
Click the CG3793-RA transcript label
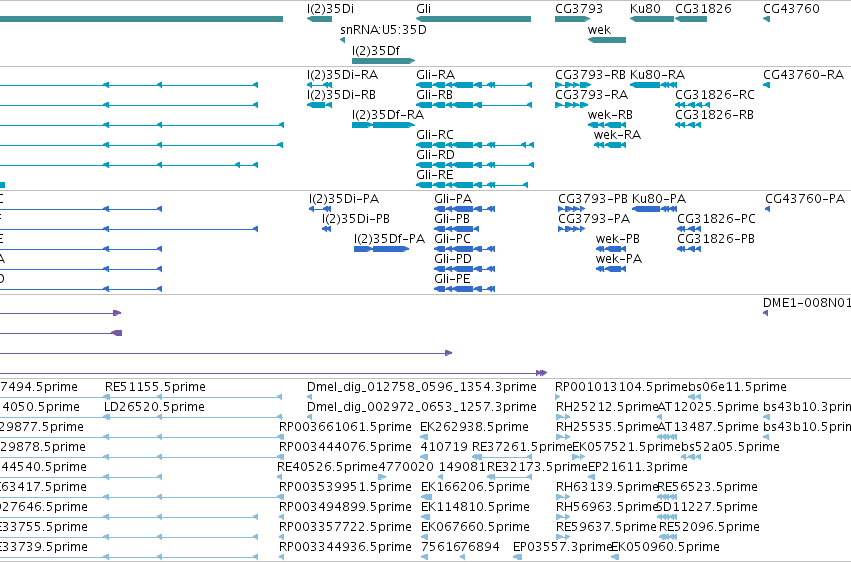tap(591, 95)
